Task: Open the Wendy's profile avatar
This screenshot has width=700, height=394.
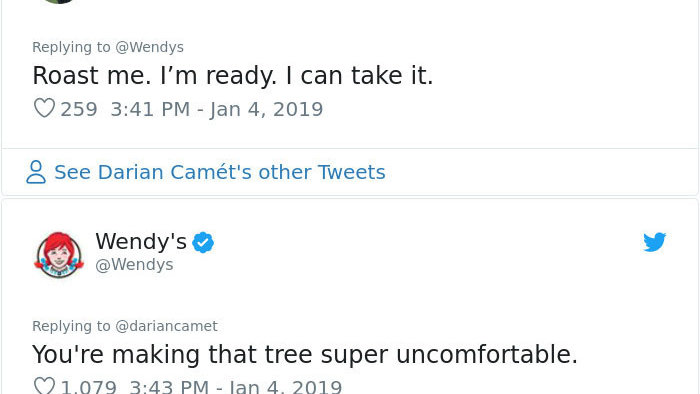Action: [59, 255]
